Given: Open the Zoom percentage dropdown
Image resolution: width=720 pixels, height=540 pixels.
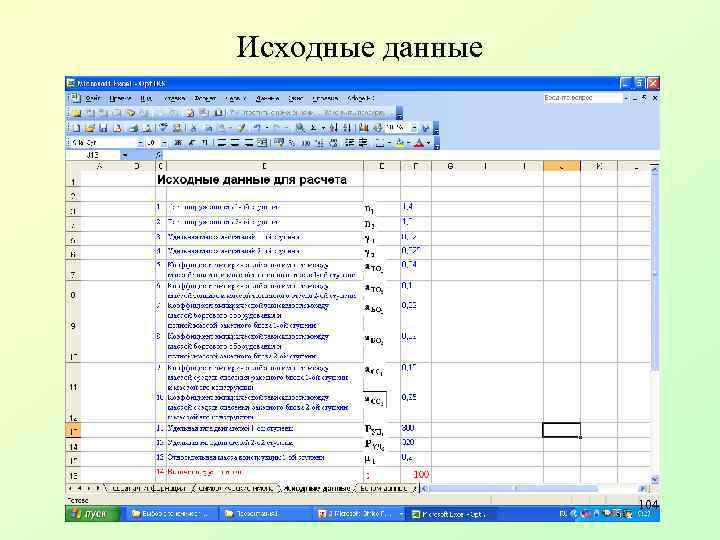Looking at the screenshot, I should pos(414,128).
